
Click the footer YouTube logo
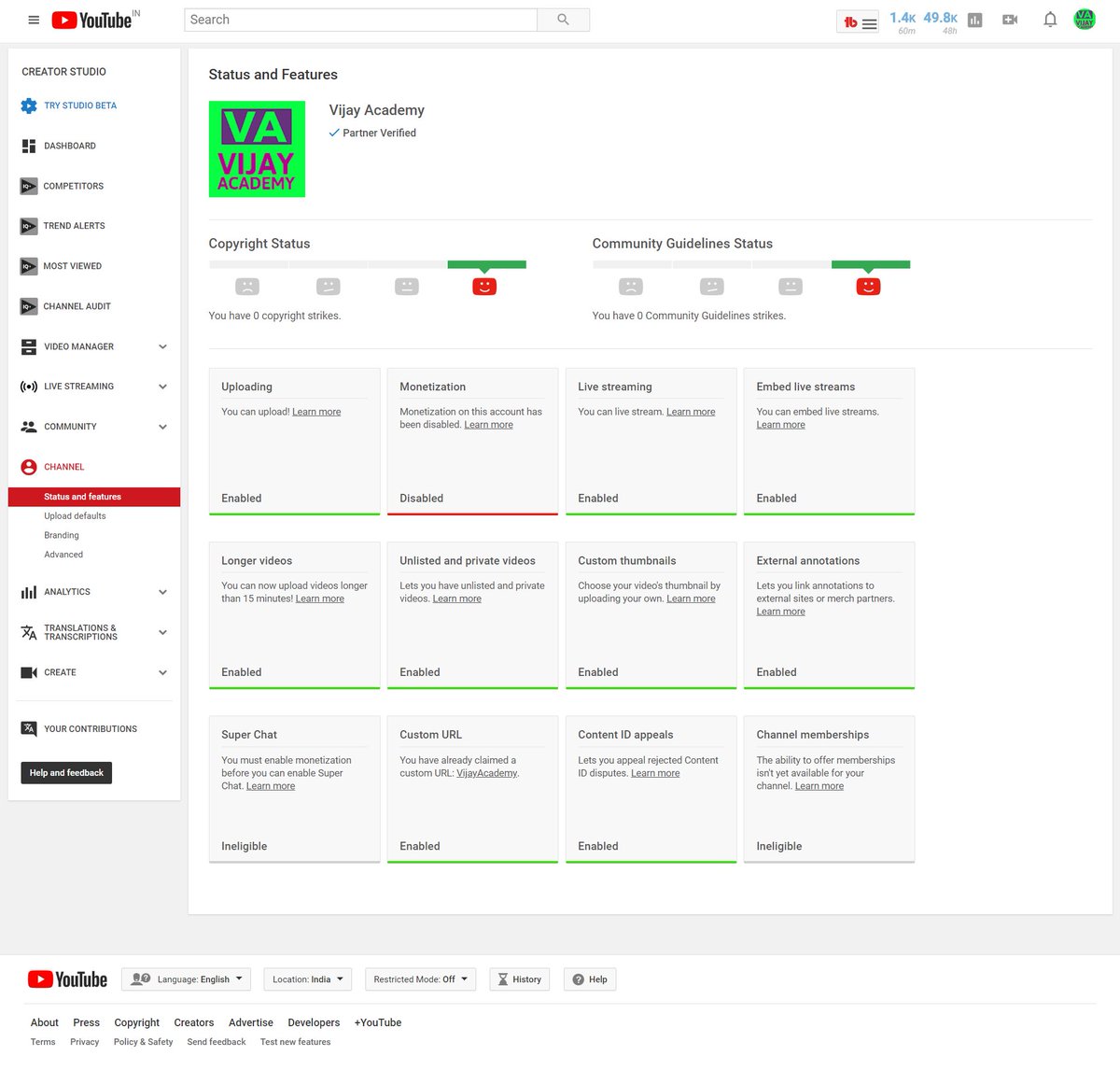pos(67,979)
